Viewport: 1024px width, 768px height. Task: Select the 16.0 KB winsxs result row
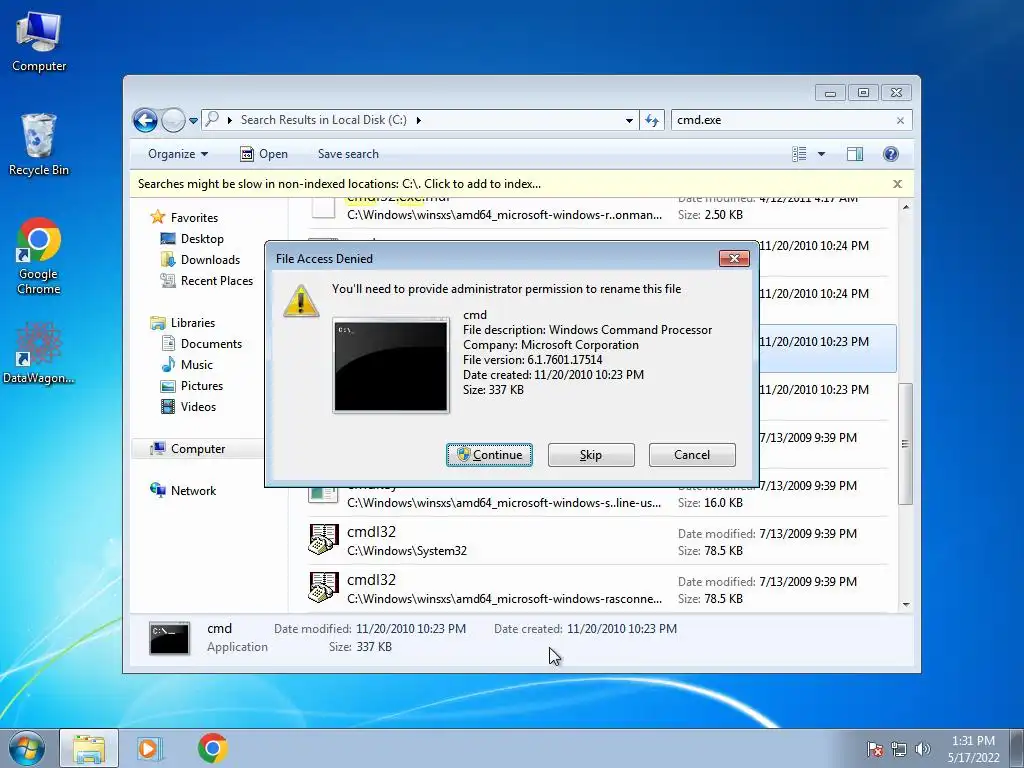pos(598,500)
